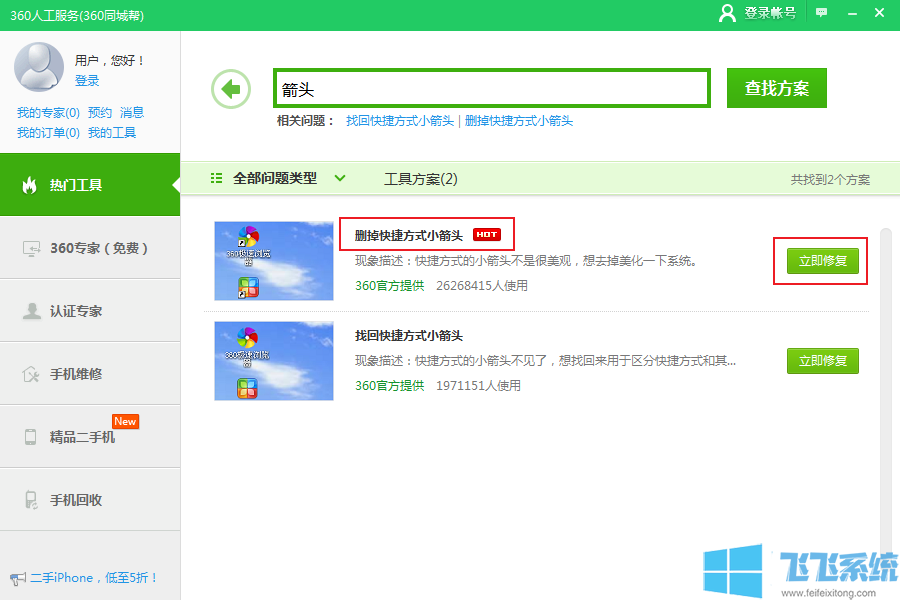Click 立即修复 for 删掉快捷方式小箭头

[x=820, y=260]
